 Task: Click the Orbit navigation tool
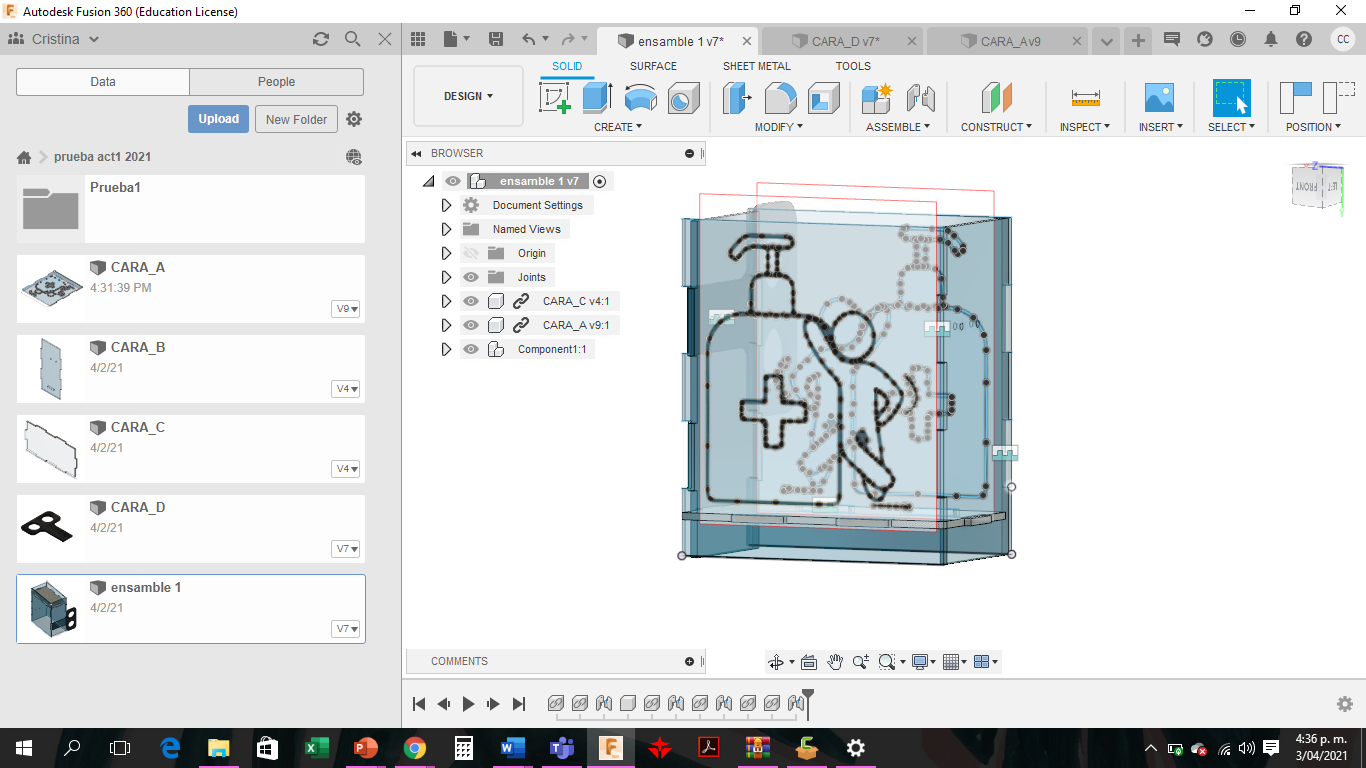(776, 662)
